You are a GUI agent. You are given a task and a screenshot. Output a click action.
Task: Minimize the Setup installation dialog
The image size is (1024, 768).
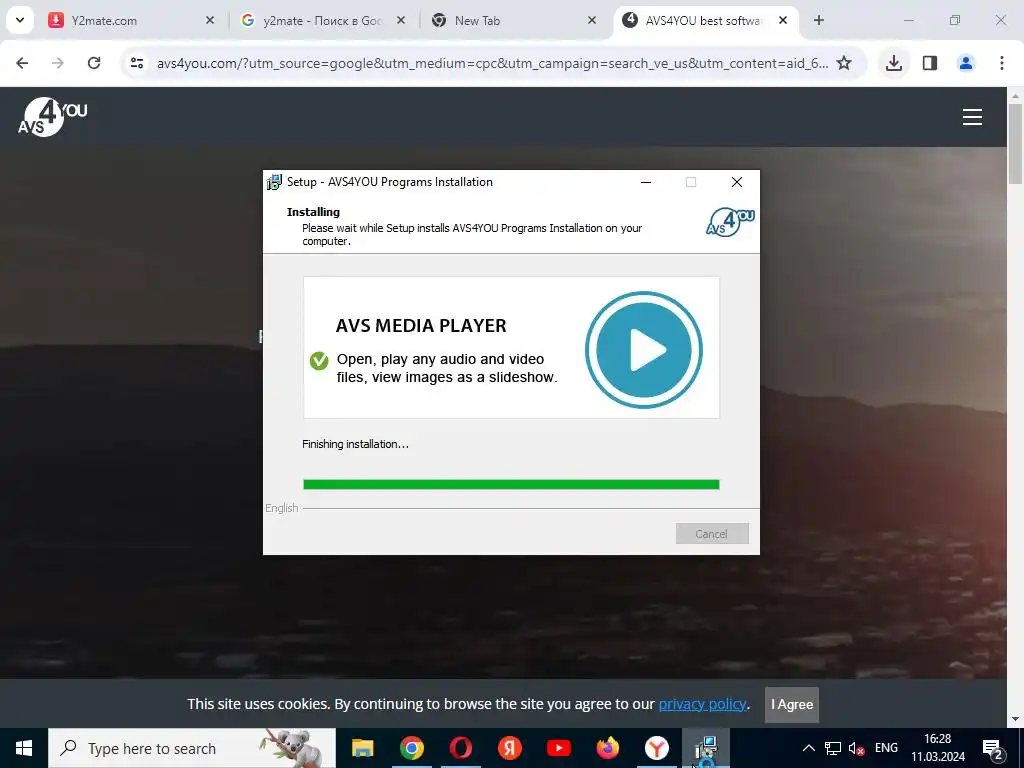tap(646, 182)
